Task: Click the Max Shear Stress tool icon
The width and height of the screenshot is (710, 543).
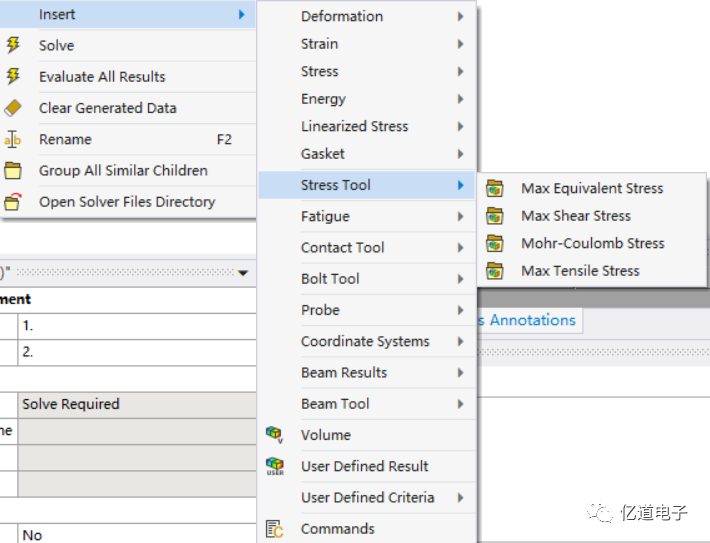Action: point(494,216)
